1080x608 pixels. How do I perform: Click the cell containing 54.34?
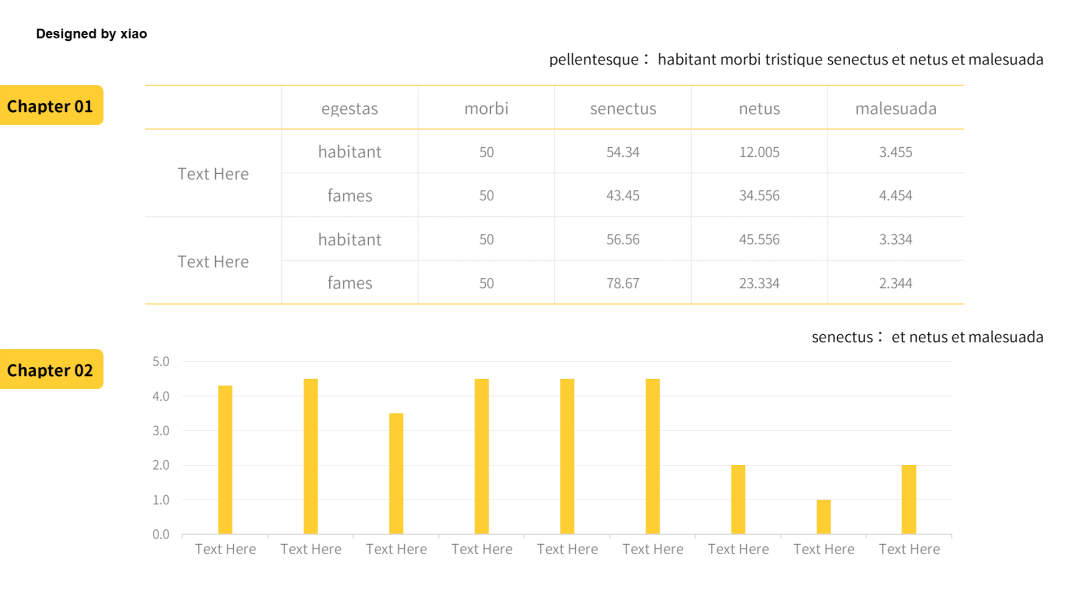(623, 151)
